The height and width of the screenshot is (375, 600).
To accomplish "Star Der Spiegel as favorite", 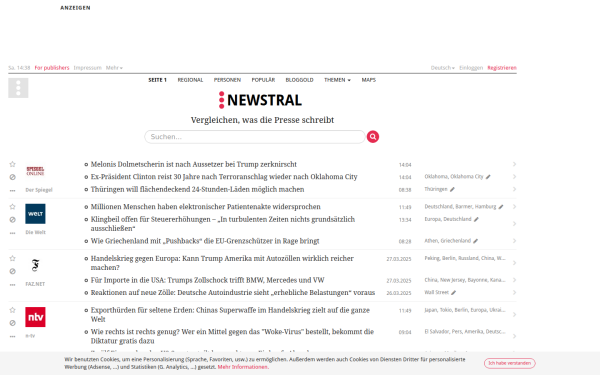I will pos(13,164).
